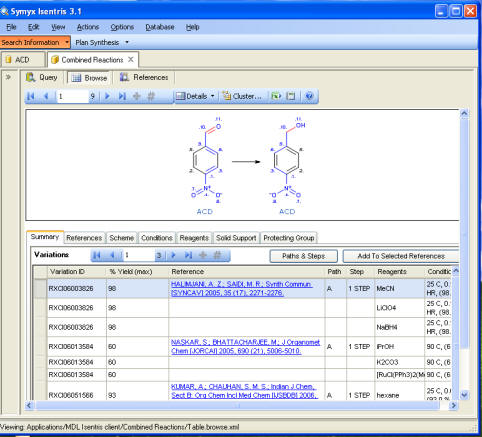Open the Conditions tab
The image size is (482, 437).
[157, 238]
